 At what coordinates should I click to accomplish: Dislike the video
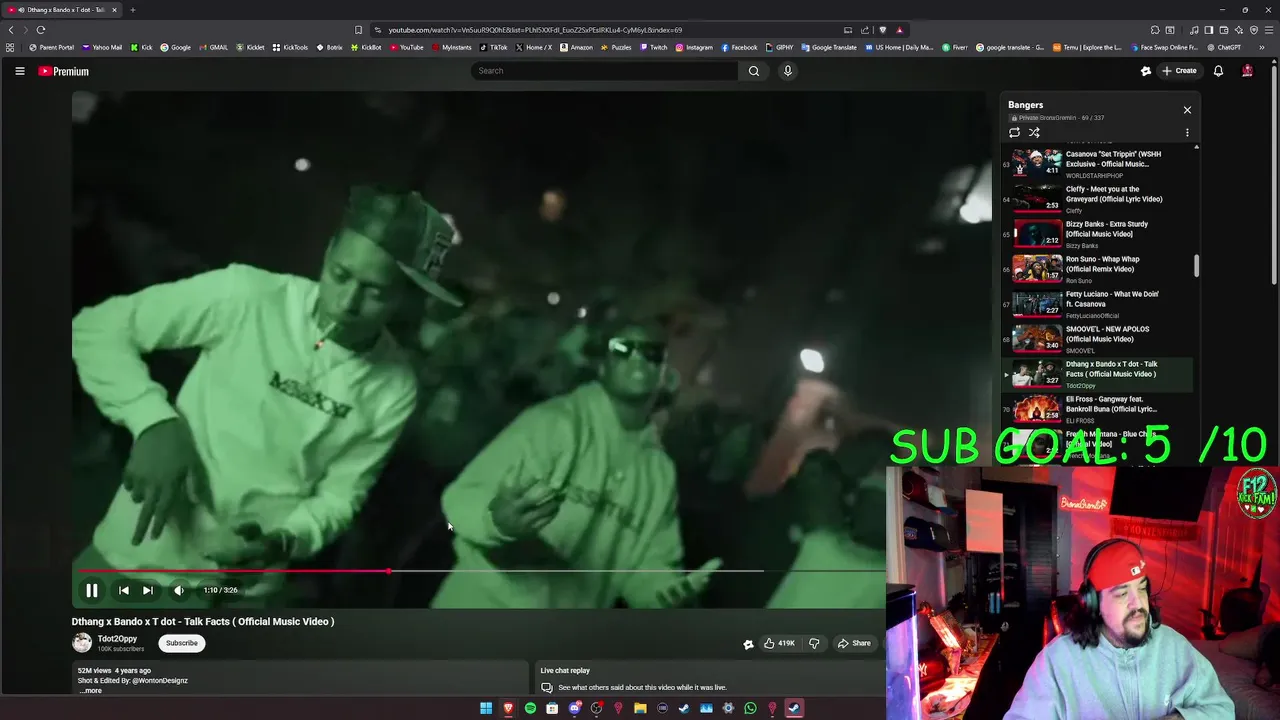(814, 643)
